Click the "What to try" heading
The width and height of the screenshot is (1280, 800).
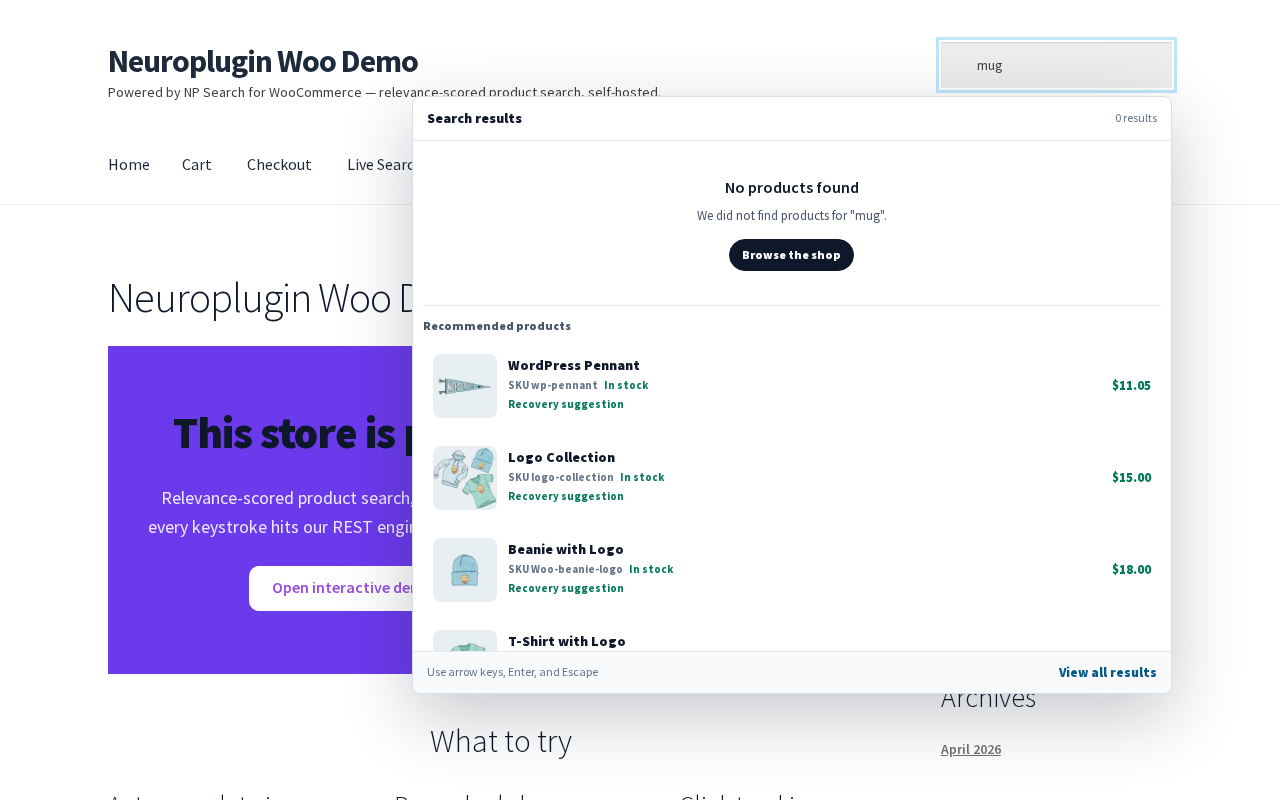click(501, 741)
